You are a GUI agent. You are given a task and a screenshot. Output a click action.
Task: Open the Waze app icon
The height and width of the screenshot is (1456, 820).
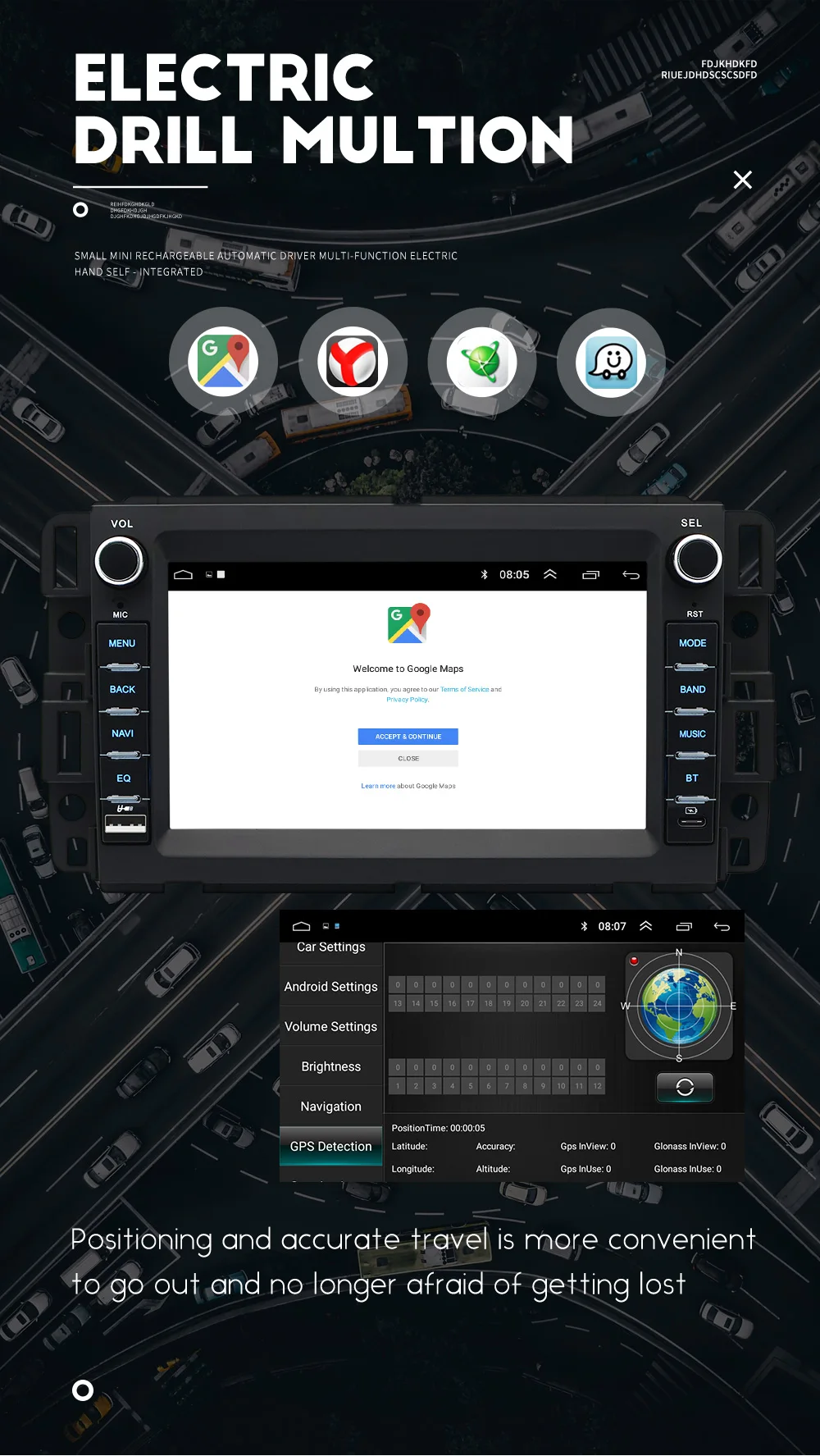pyautogui.click(x=611, y=362)
